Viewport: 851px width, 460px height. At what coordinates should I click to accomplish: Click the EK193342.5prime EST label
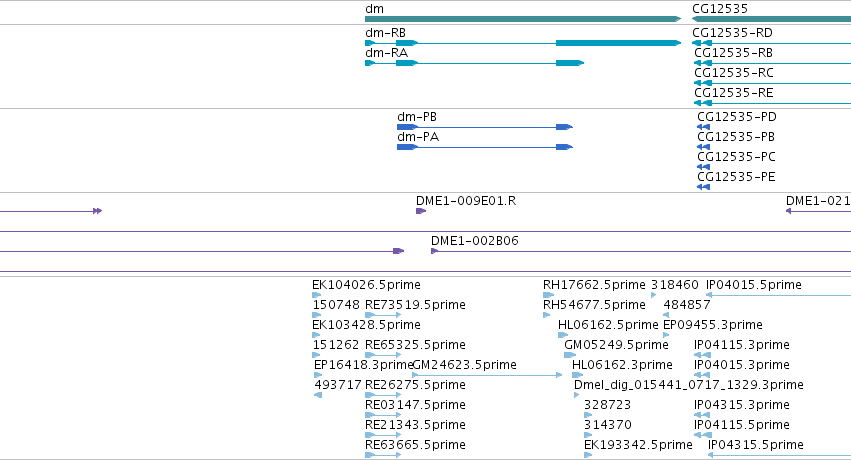tap(638, 446)
